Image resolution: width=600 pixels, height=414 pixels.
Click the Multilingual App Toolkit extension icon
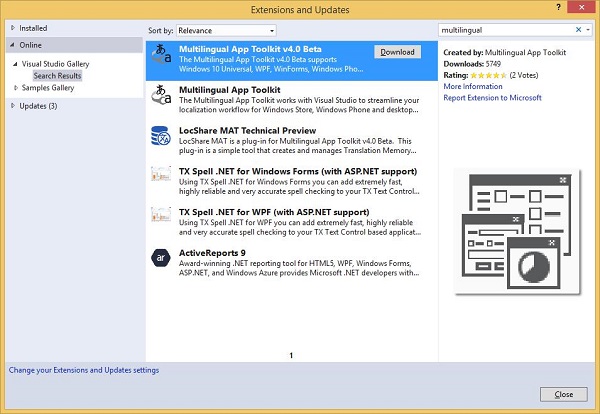pyautogui.click(x=161, y=95)
